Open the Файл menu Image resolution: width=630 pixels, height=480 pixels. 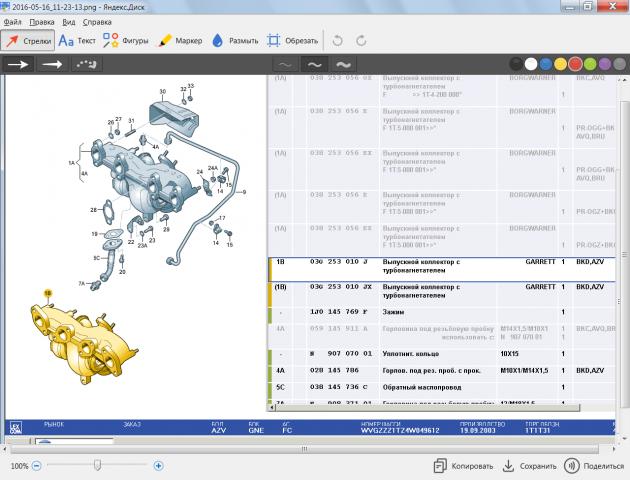point(12,22)
